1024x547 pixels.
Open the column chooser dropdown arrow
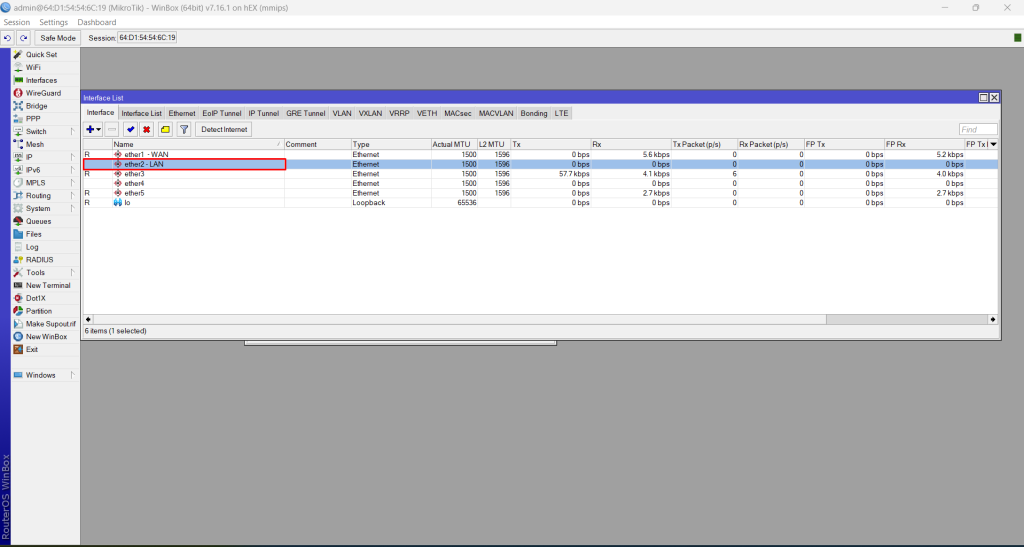993,144
